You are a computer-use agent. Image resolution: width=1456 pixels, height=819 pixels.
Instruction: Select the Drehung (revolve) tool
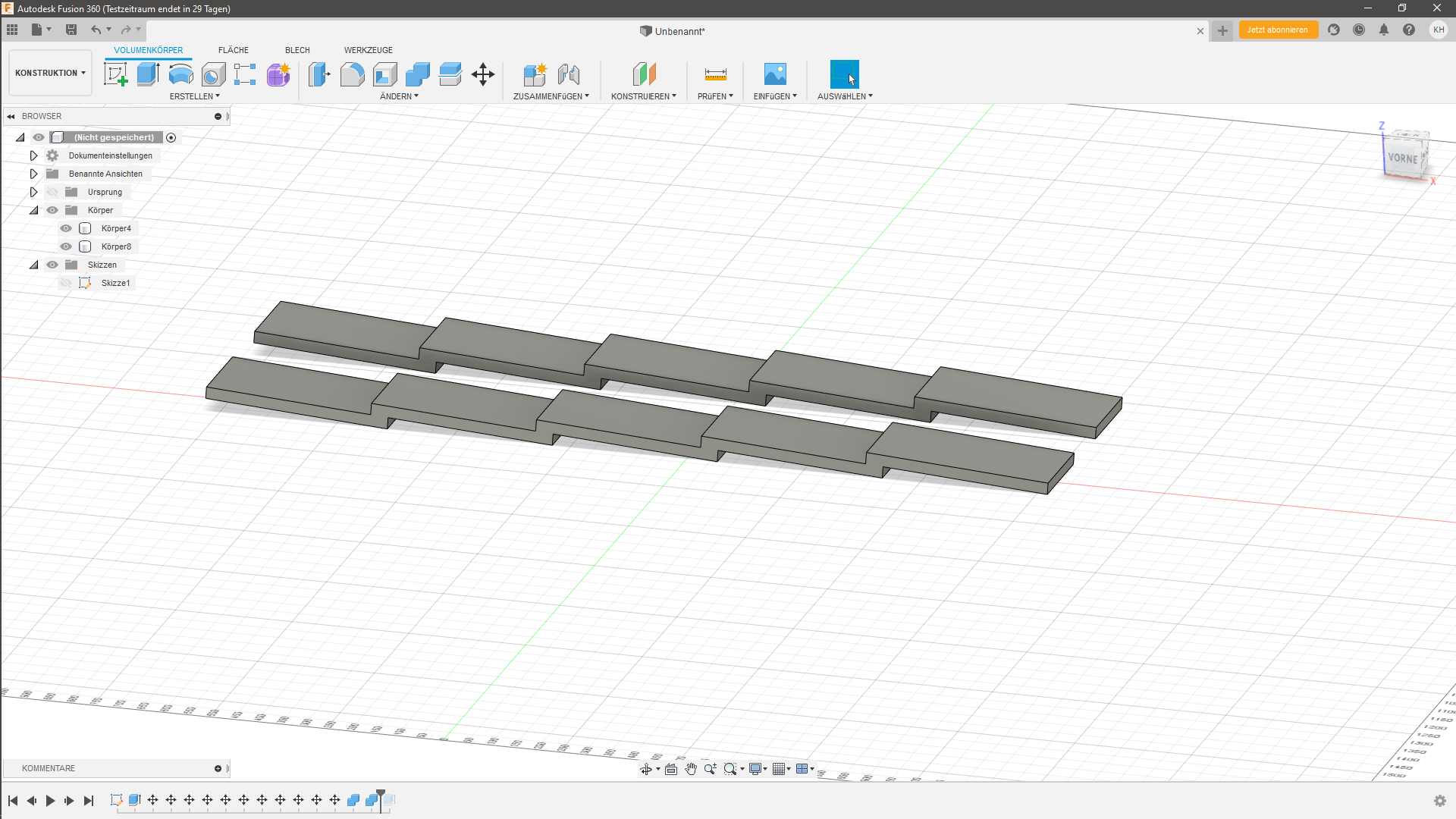[x=180, y=74]
